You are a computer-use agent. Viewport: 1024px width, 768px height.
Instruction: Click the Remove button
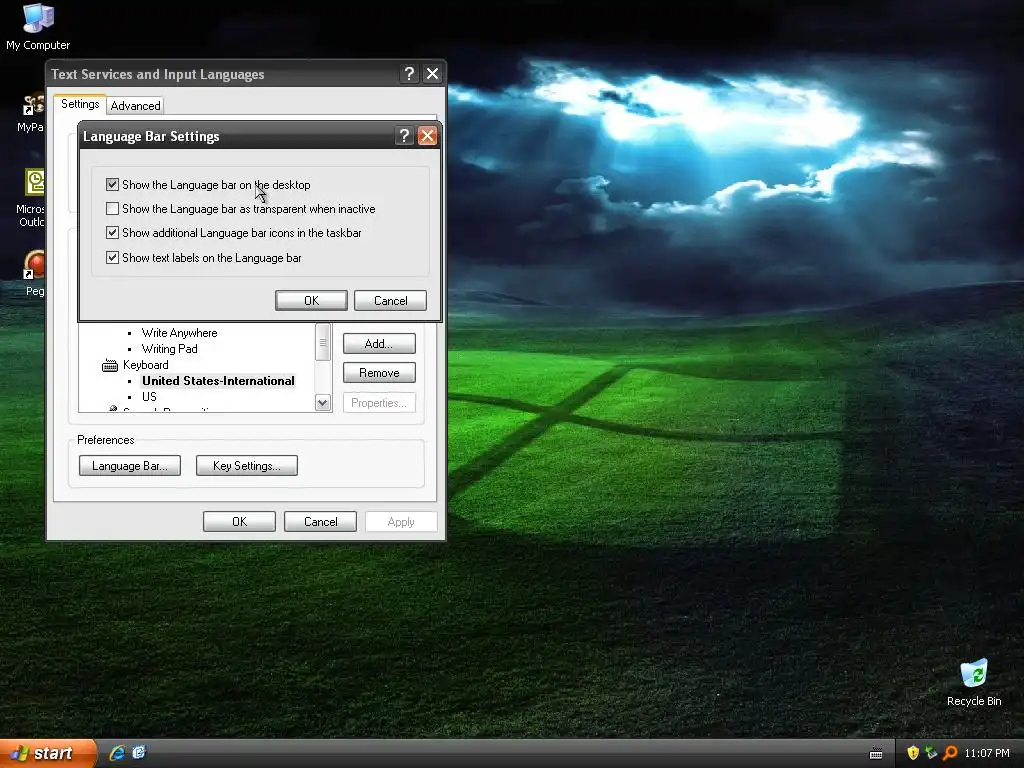pos(379,373)
